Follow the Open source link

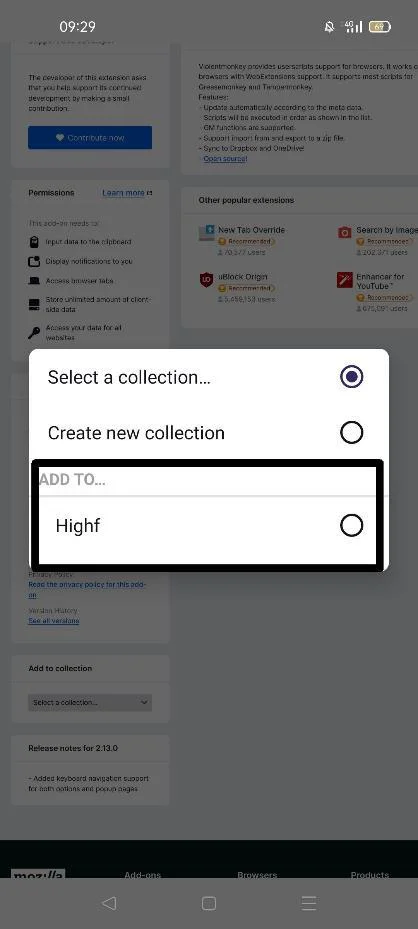pos(226,159)
